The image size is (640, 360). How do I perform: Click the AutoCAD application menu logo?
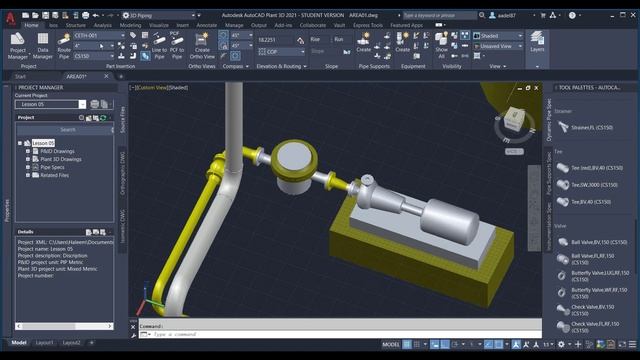[x=11, y=19]
